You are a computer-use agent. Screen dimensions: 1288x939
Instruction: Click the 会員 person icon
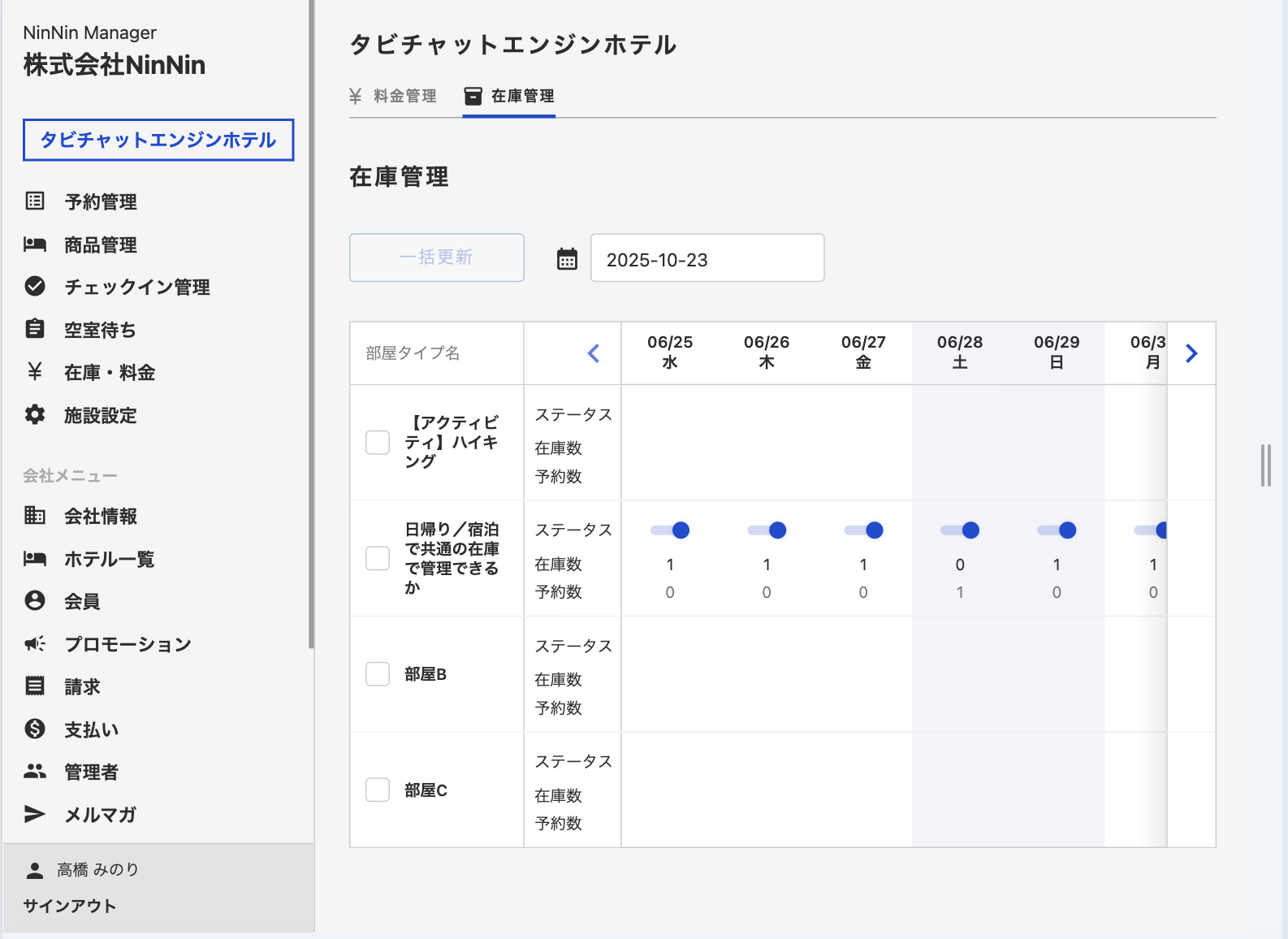pyautogui.click(x=35, y=600)
